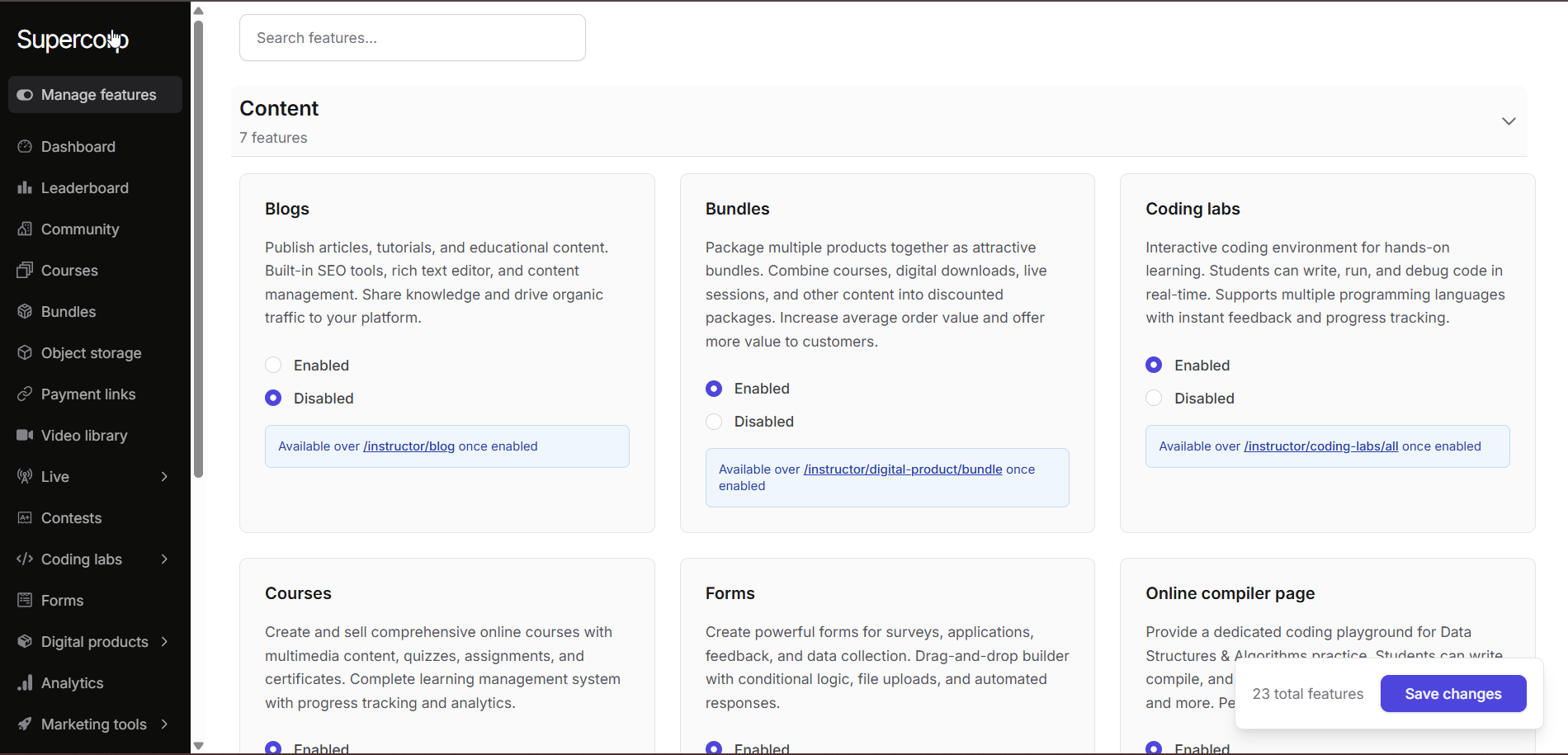1568x755 pixels.
Task: Click the Dashboard gauge icon in sidebar
Action: tap(25, 147)
